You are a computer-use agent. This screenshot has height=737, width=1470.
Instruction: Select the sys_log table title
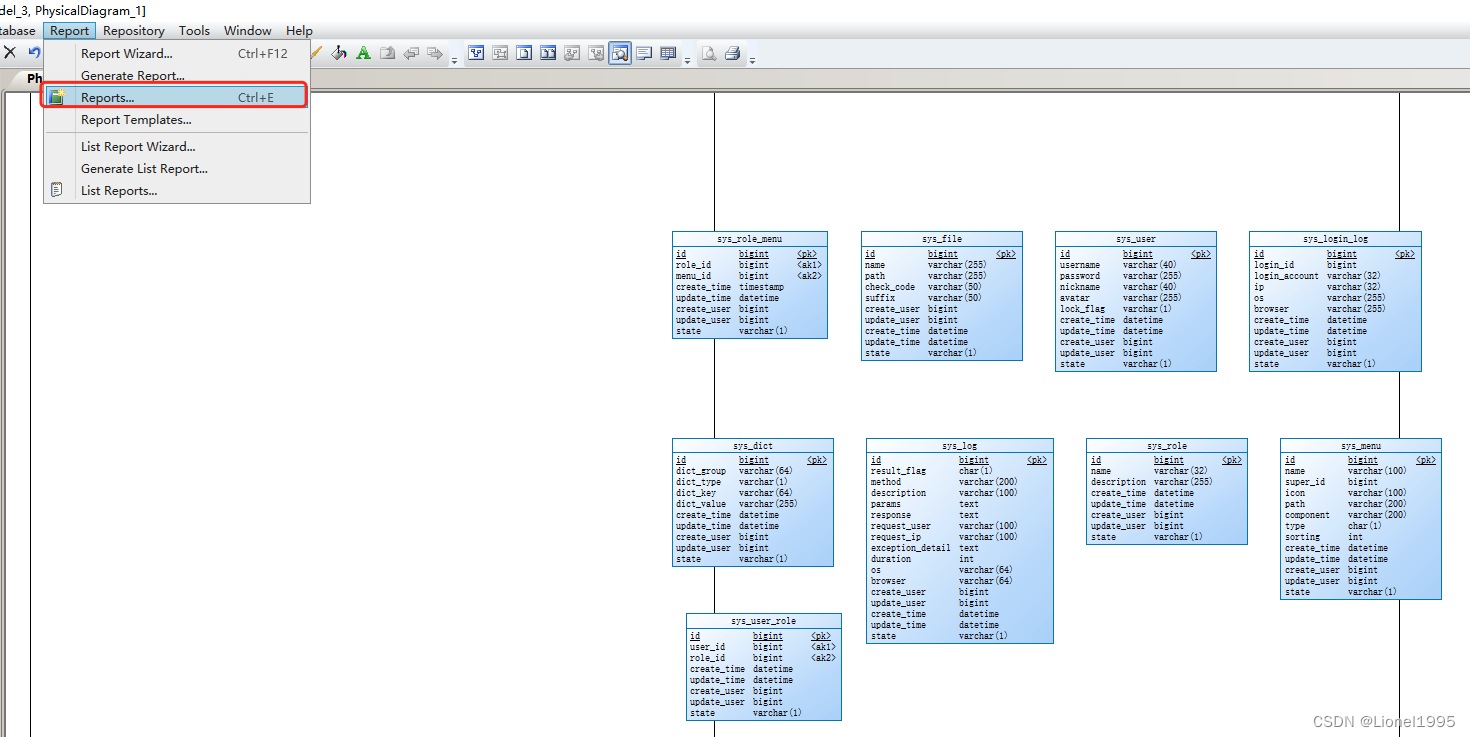959,445
